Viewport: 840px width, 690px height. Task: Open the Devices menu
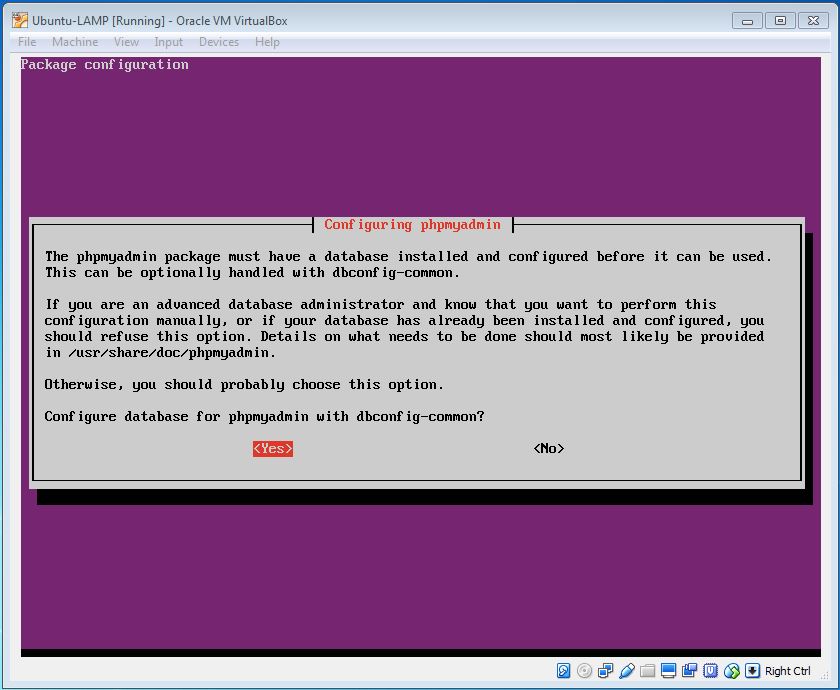[219, 42]
